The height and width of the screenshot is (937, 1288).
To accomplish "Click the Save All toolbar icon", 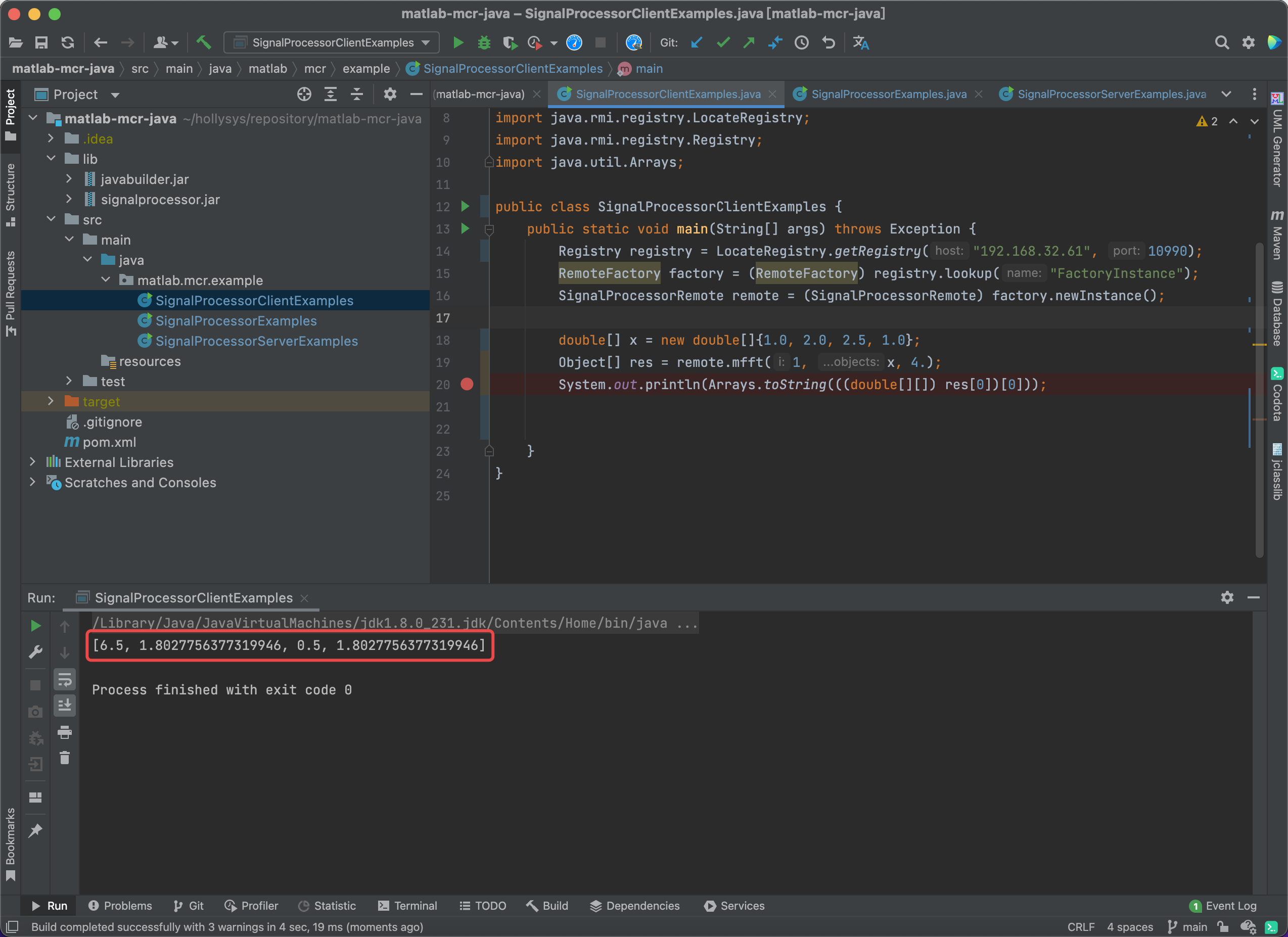I will tap(41, 42).
